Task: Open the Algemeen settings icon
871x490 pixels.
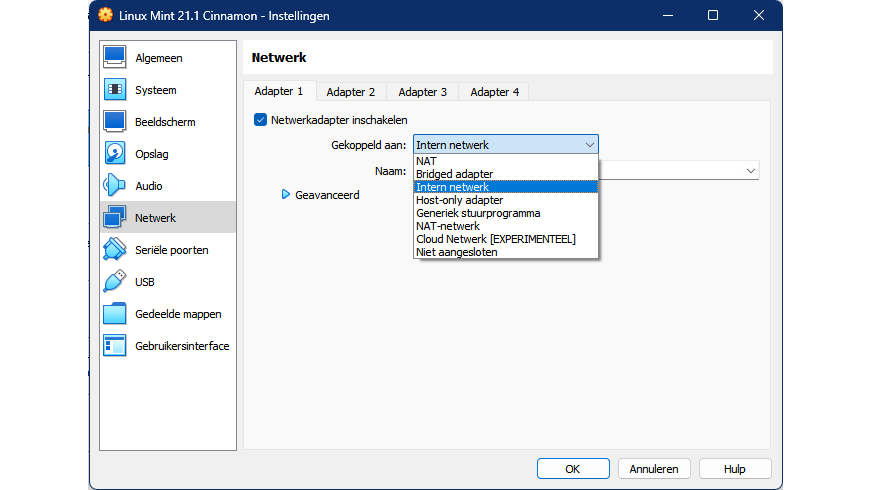Action: [x=115, y=58]
